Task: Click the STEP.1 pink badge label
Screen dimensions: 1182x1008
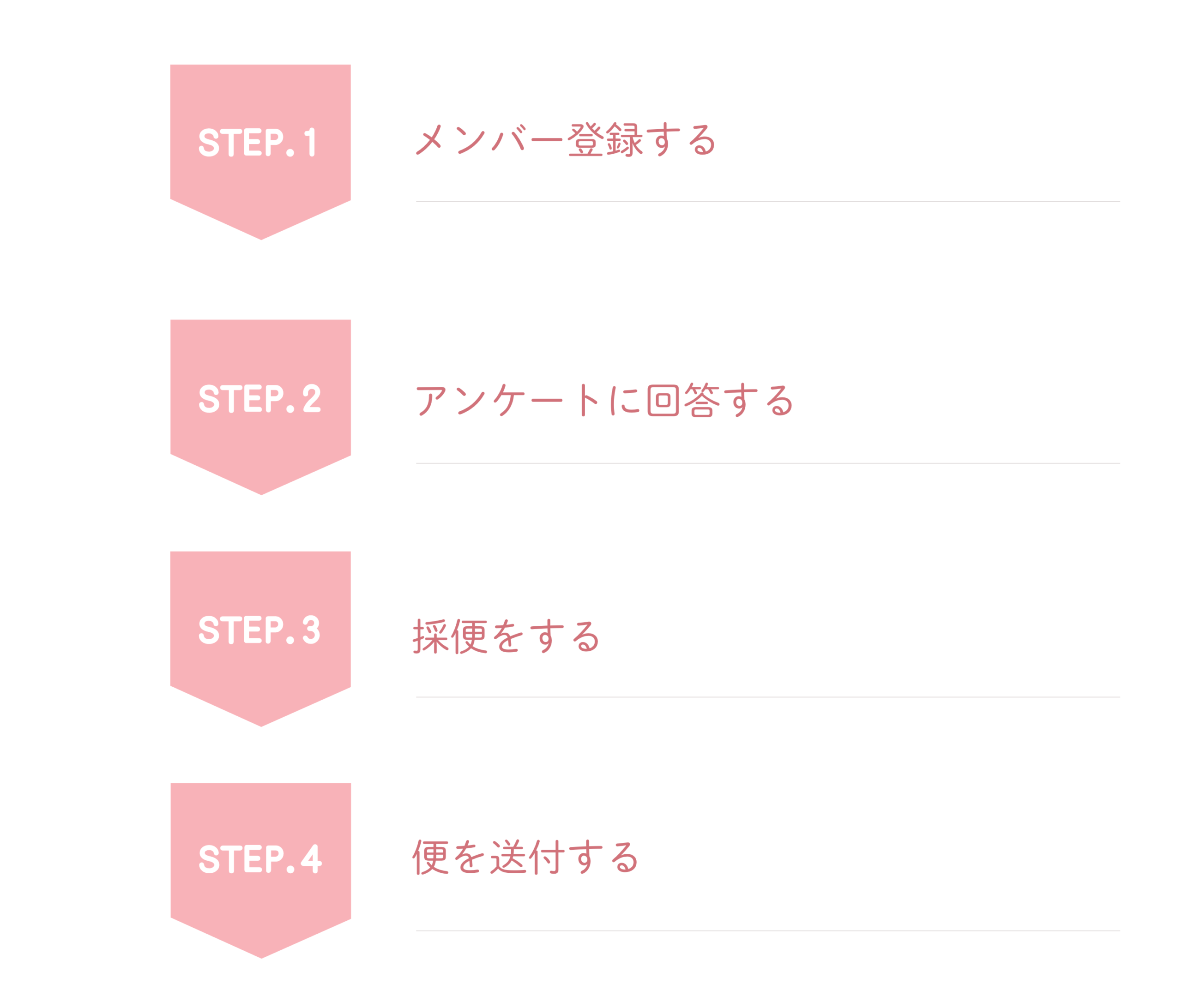Action: (257, 143)
